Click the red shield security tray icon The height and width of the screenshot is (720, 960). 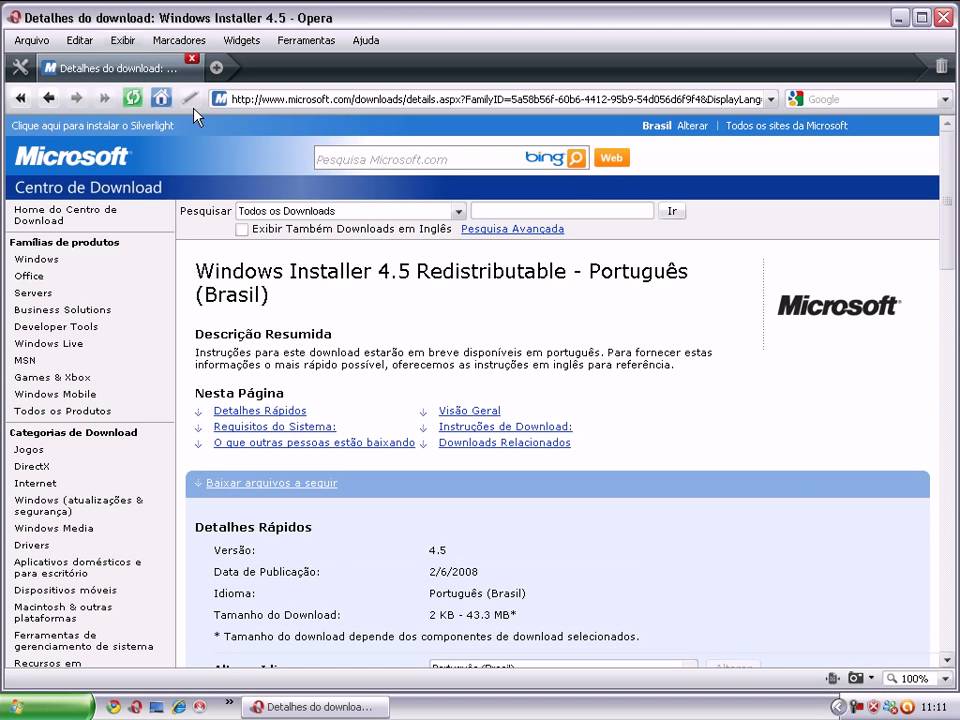[874, 707]
